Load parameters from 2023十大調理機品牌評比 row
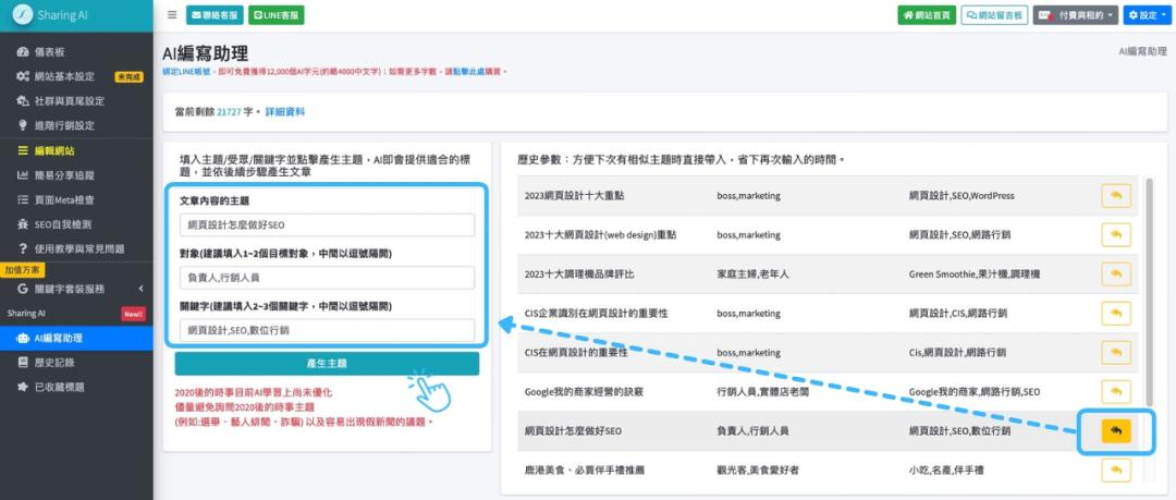 1116,274
